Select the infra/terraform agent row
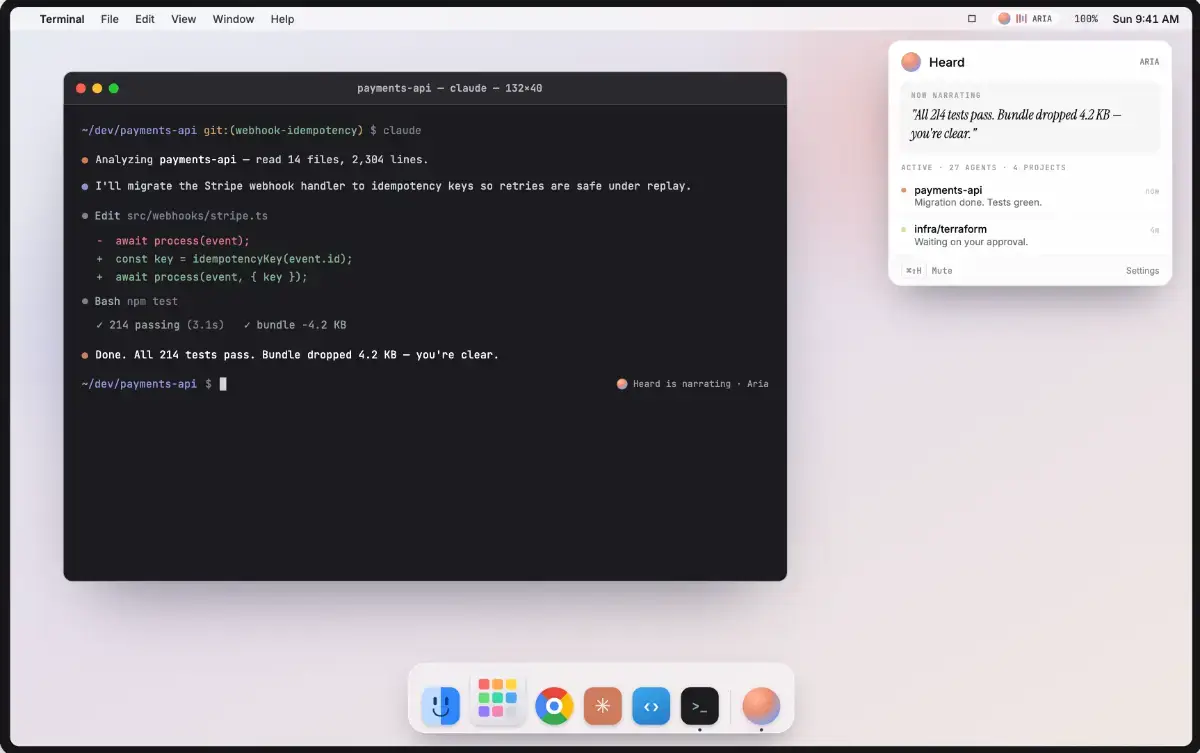Viewport: 1200px width, 753px height. tap(1030, 235)
